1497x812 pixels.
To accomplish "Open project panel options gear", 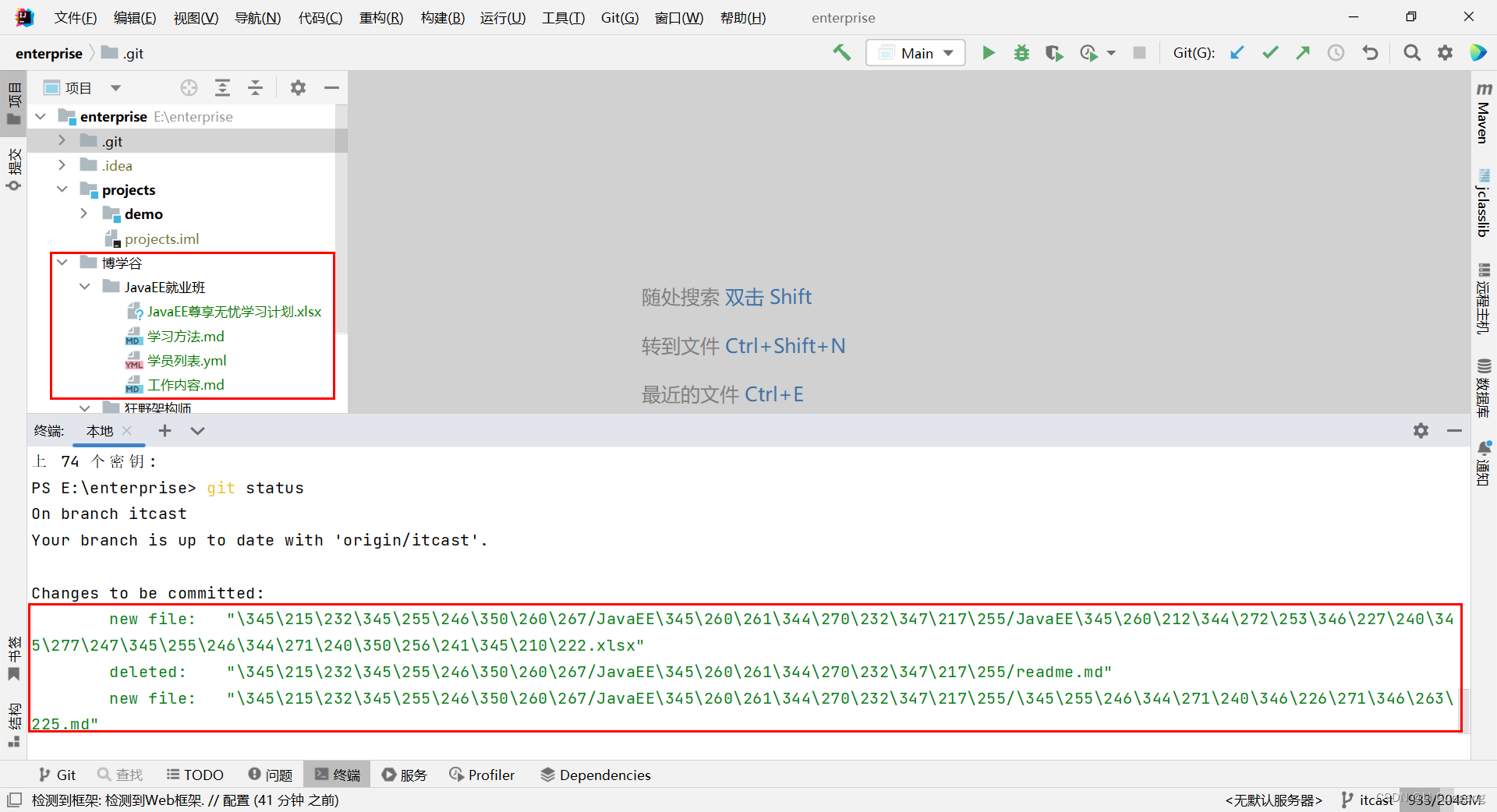I will (x=298, y=88).
